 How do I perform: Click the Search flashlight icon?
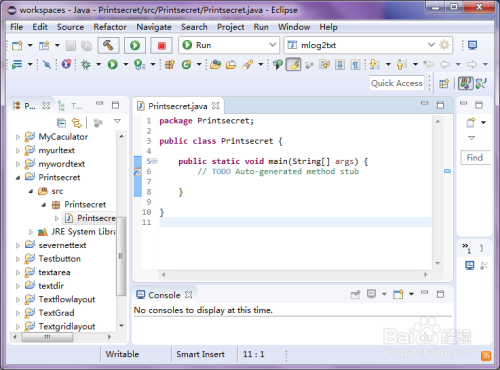248,64
